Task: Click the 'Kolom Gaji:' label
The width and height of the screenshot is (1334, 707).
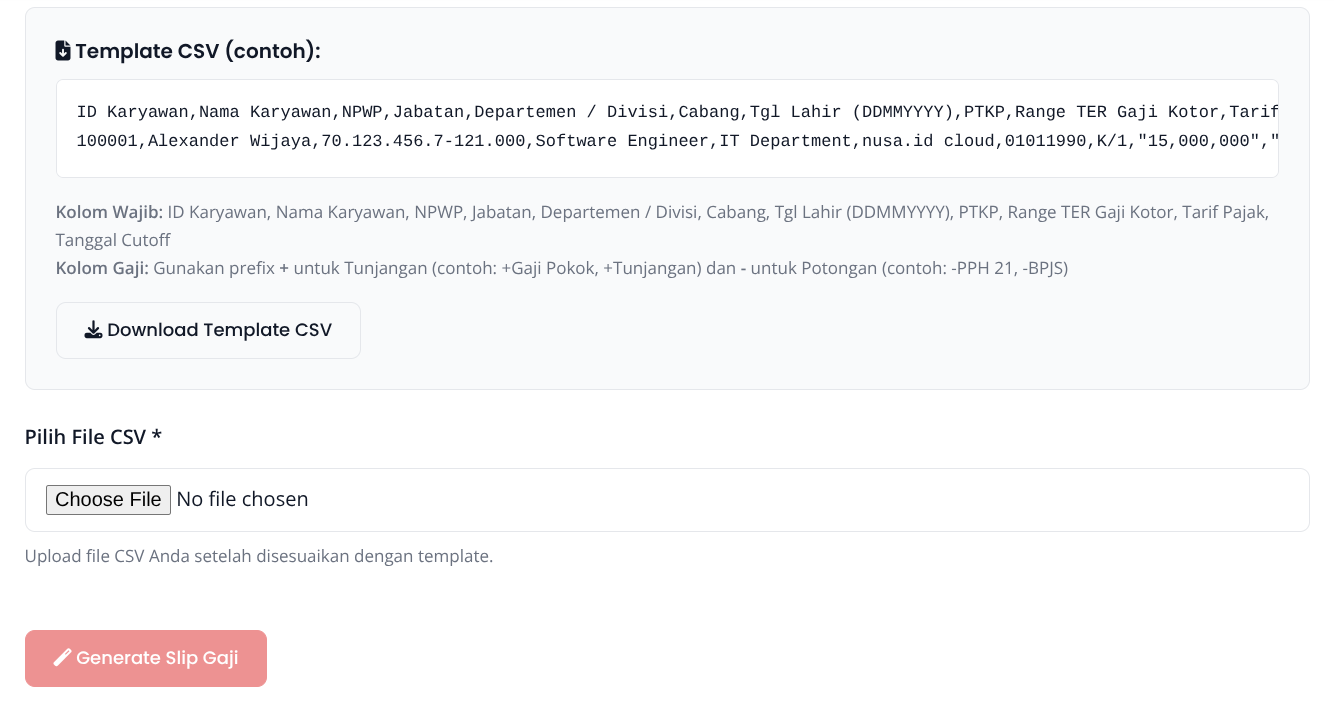Action: [x=103, y=268]
